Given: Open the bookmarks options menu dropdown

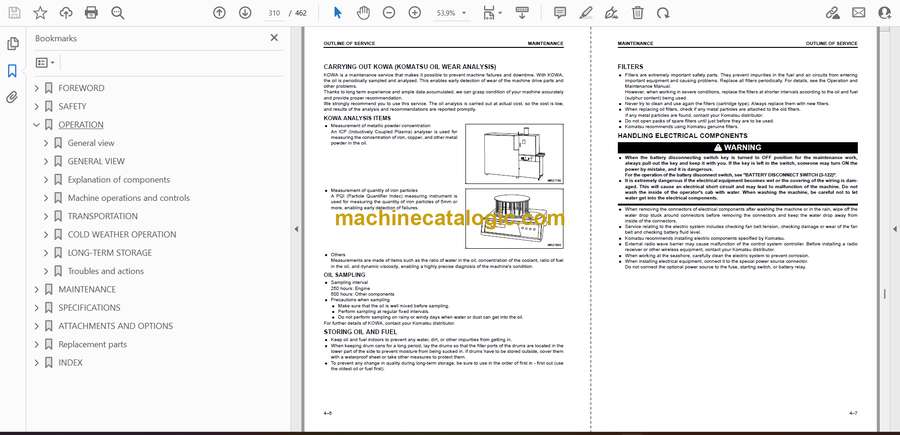Looking at the screenshot, I should (45, 63).
